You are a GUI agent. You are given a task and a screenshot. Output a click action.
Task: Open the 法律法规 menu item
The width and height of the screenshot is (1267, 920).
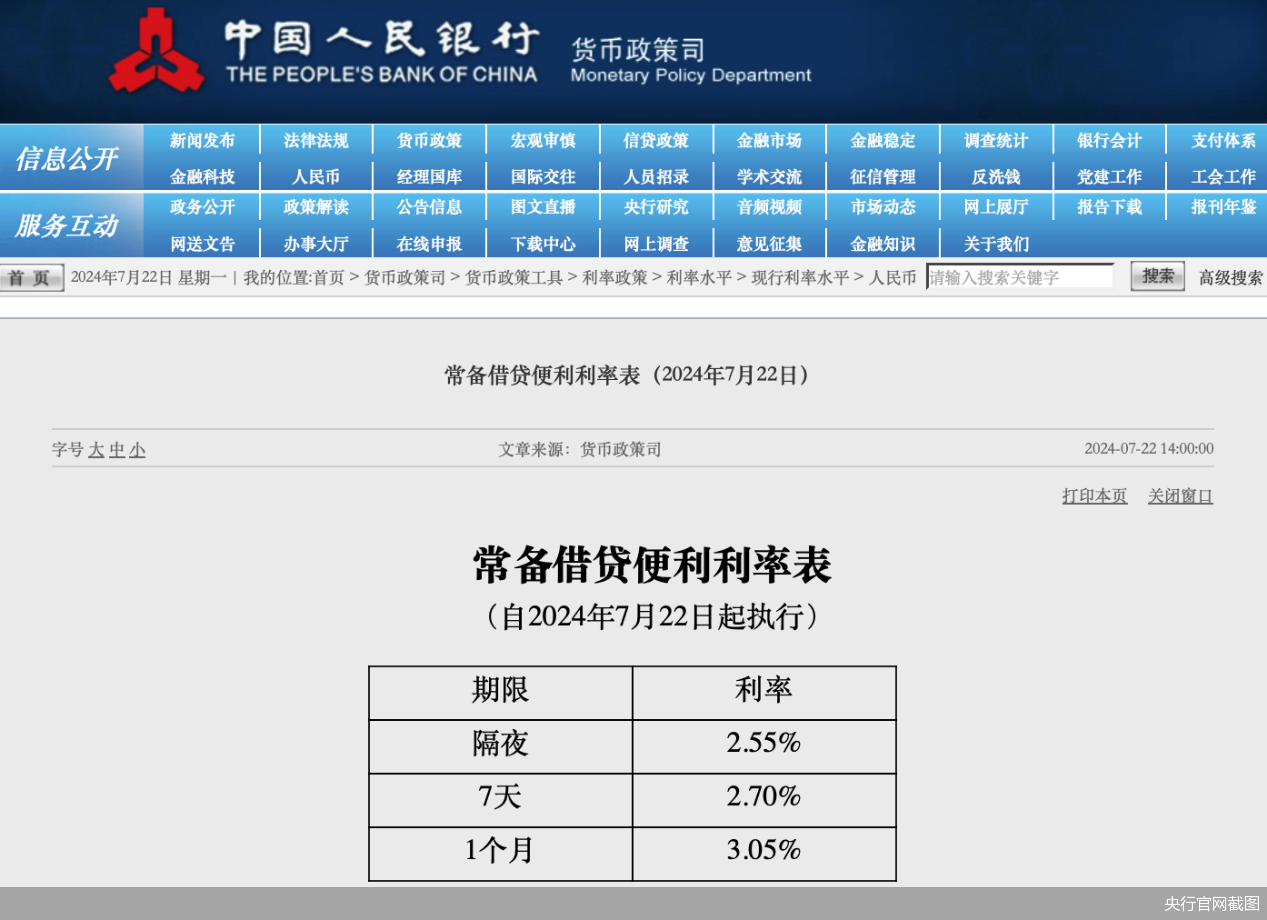316,141
